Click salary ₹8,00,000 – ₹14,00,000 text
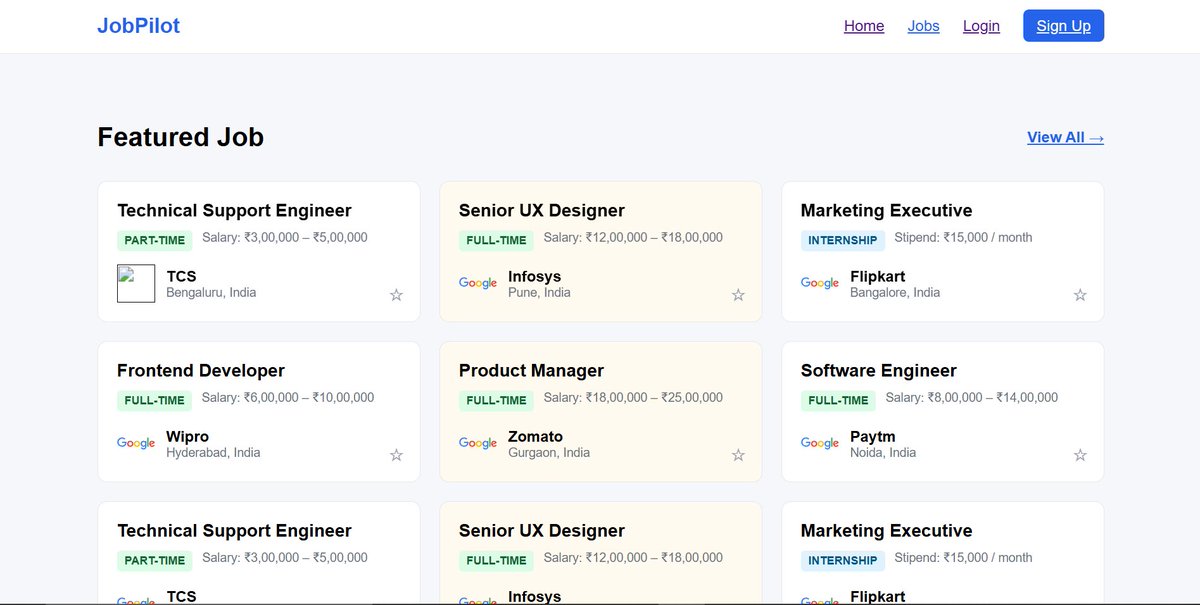The image size is (1200, 605). (x=972, y=397)
